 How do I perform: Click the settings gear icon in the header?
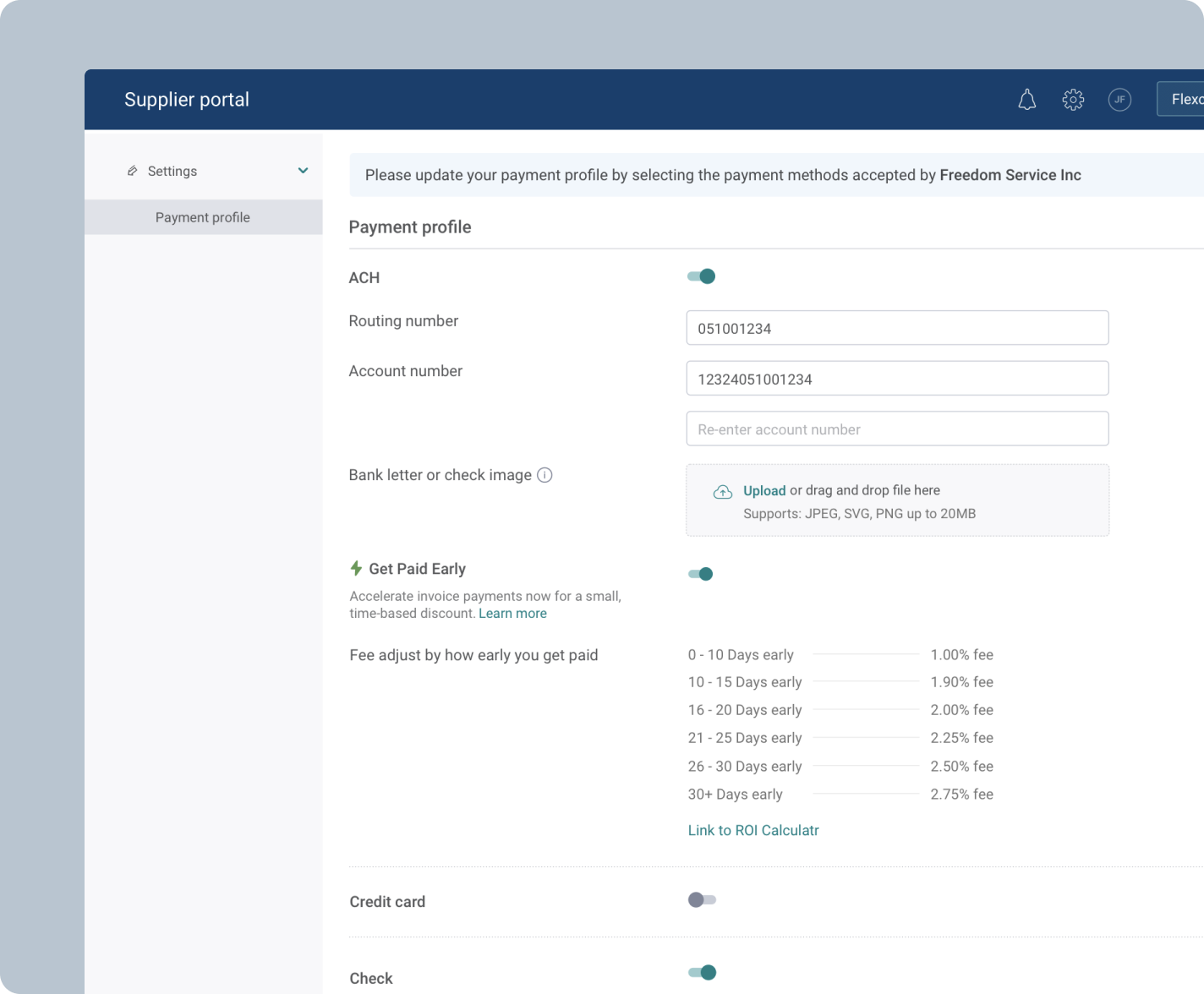[x=1072, y=99]
